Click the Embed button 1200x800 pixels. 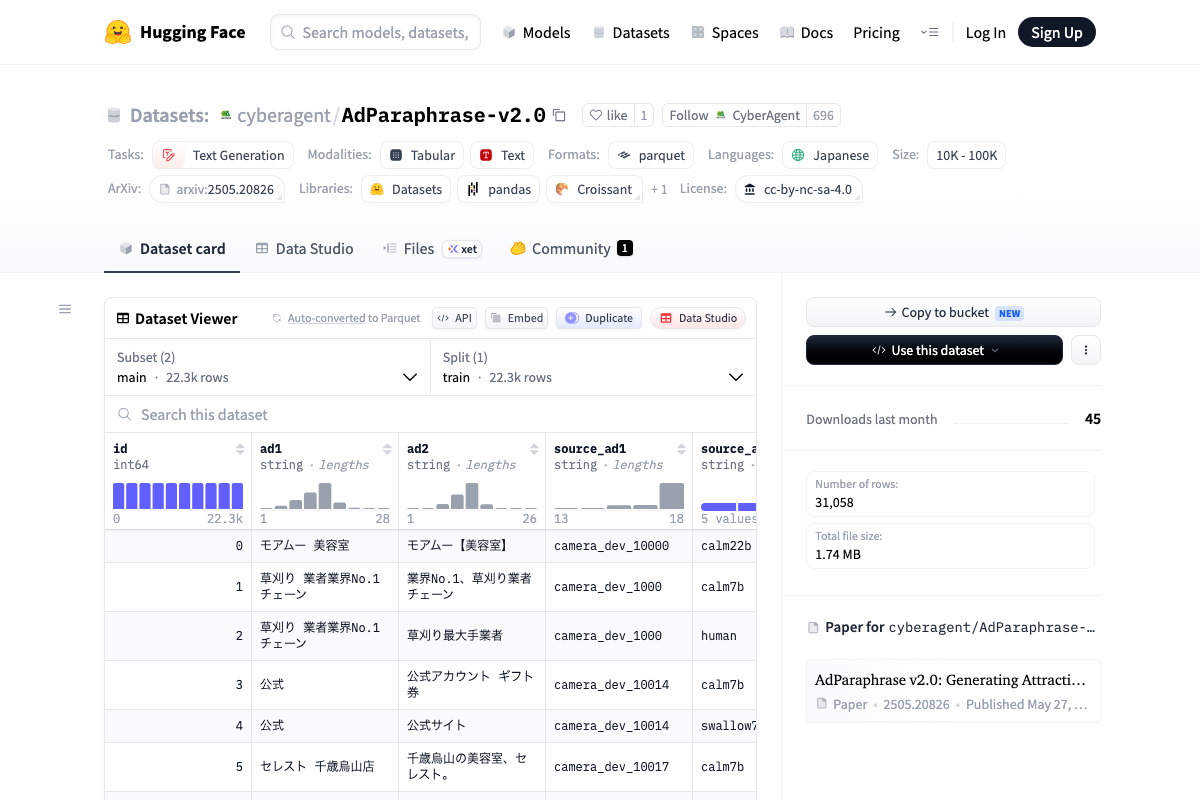point(516,318)
